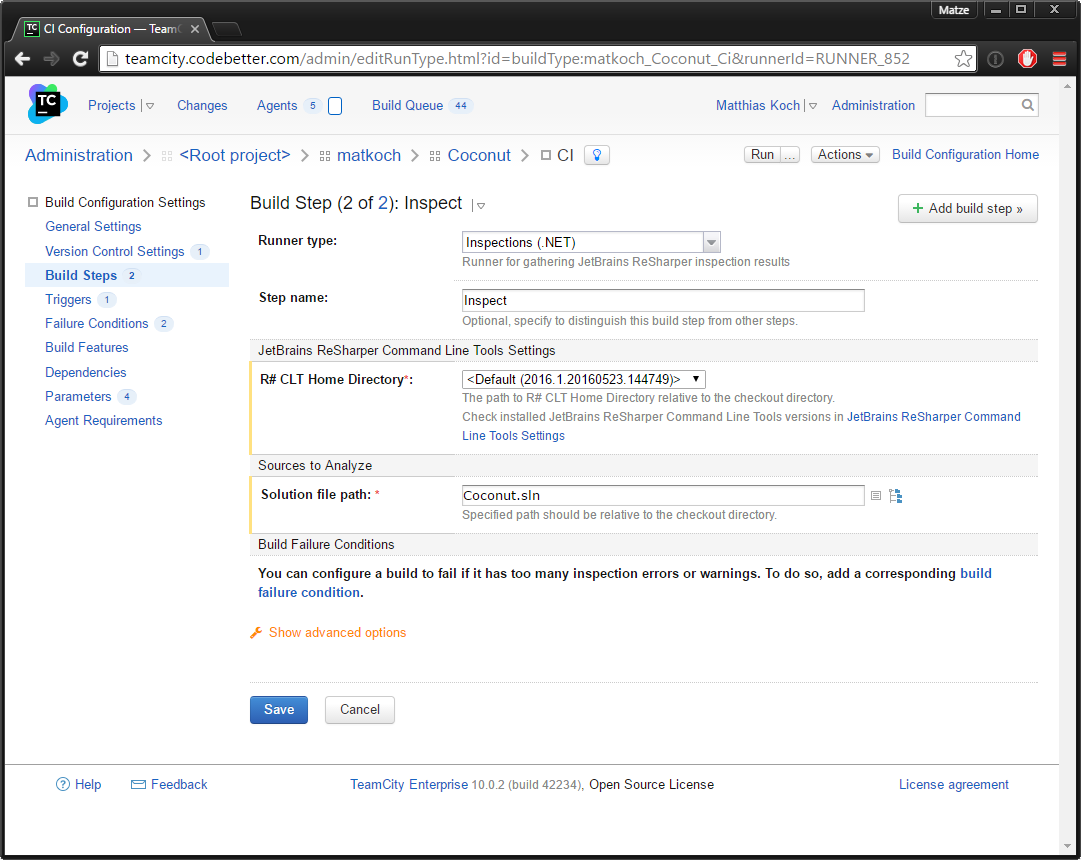Expand the Projects dropdown arrow
Viewport: 1081px width, 860px height.
tap(150, 106)
